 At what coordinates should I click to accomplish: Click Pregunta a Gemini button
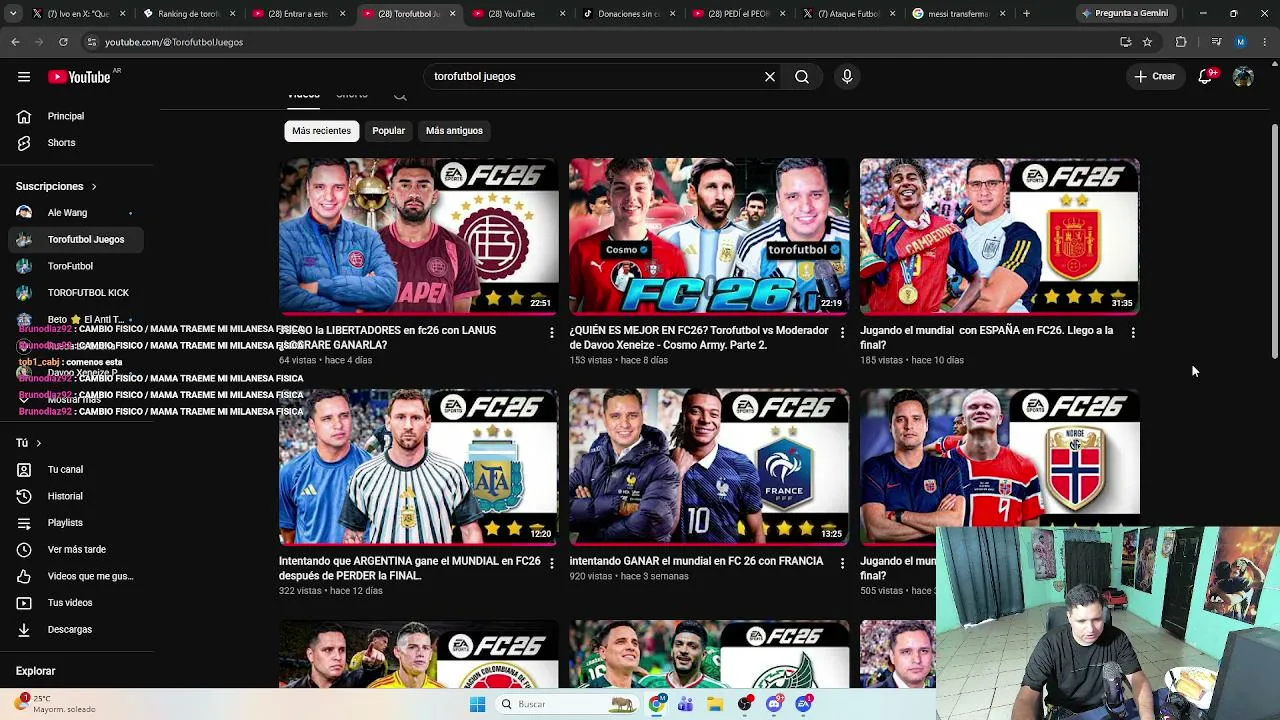(x=1124, y=14)
